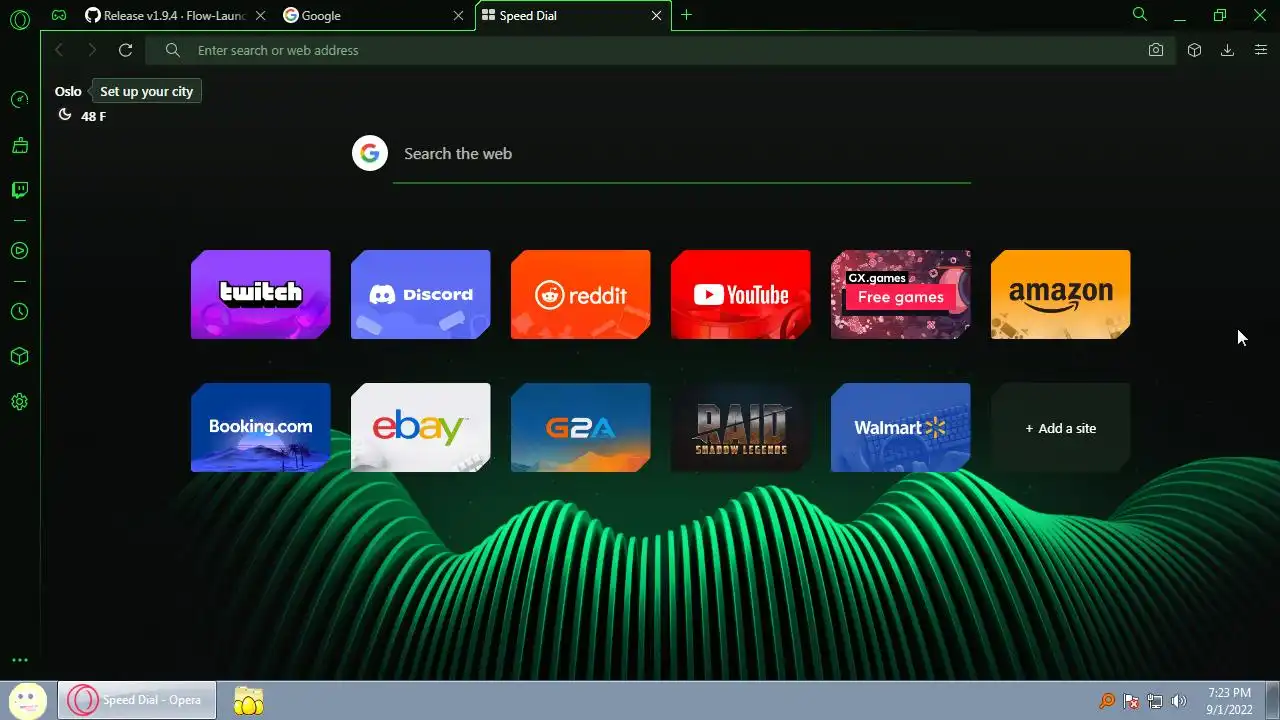This screenshot has width=1280, height=720.
Task: Open GX Cleaner icon in sidebar
Action: [x=19, y=145]
